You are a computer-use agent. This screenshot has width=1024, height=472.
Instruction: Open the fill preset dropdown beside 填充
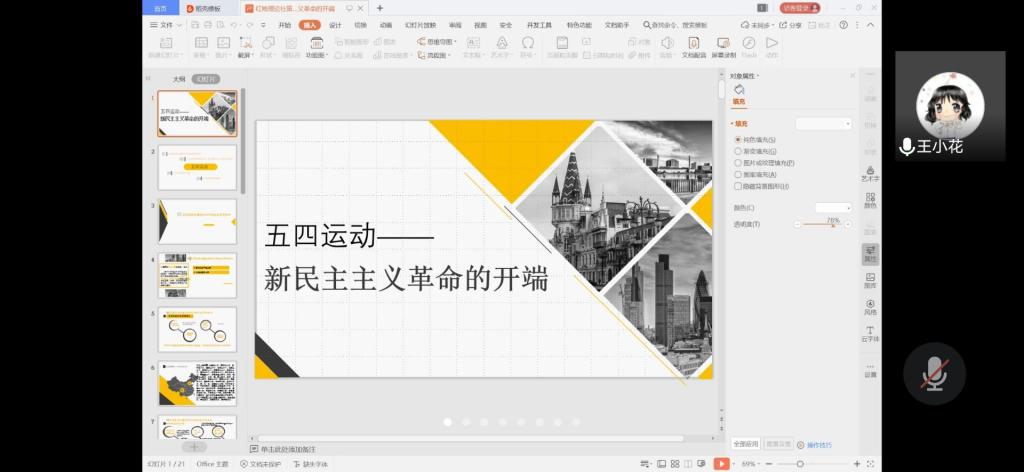tap(823, 124)
